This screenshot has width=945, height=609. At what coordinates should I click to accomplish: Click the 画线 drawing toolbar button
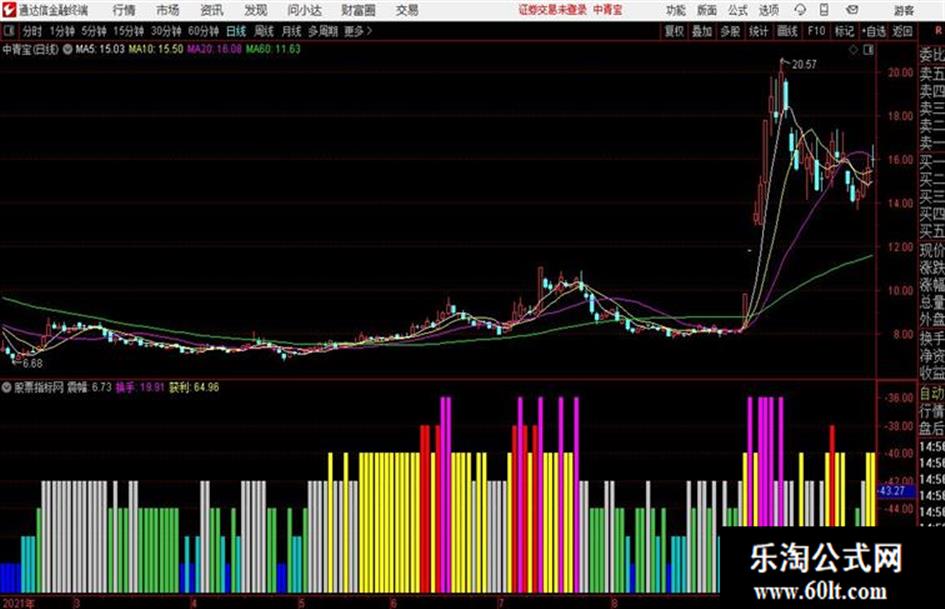click(788, 31)
